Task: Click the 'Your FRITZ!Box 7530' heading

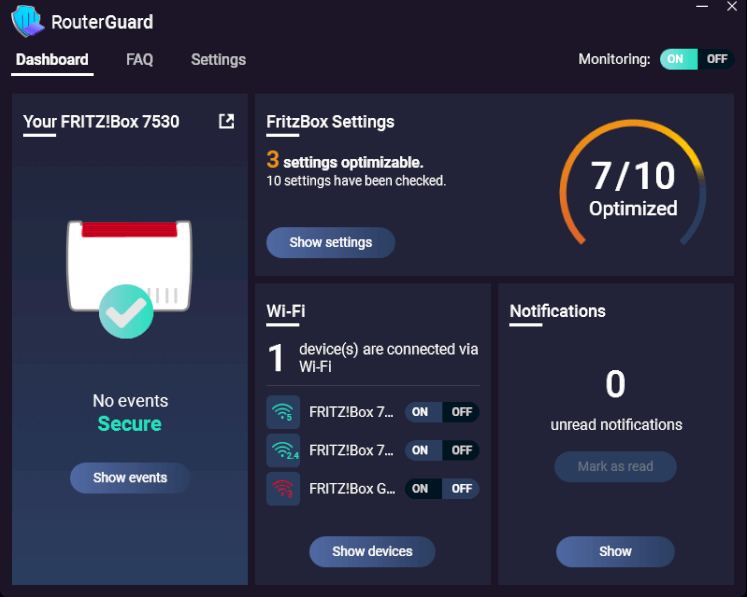Action: [101, 122]
